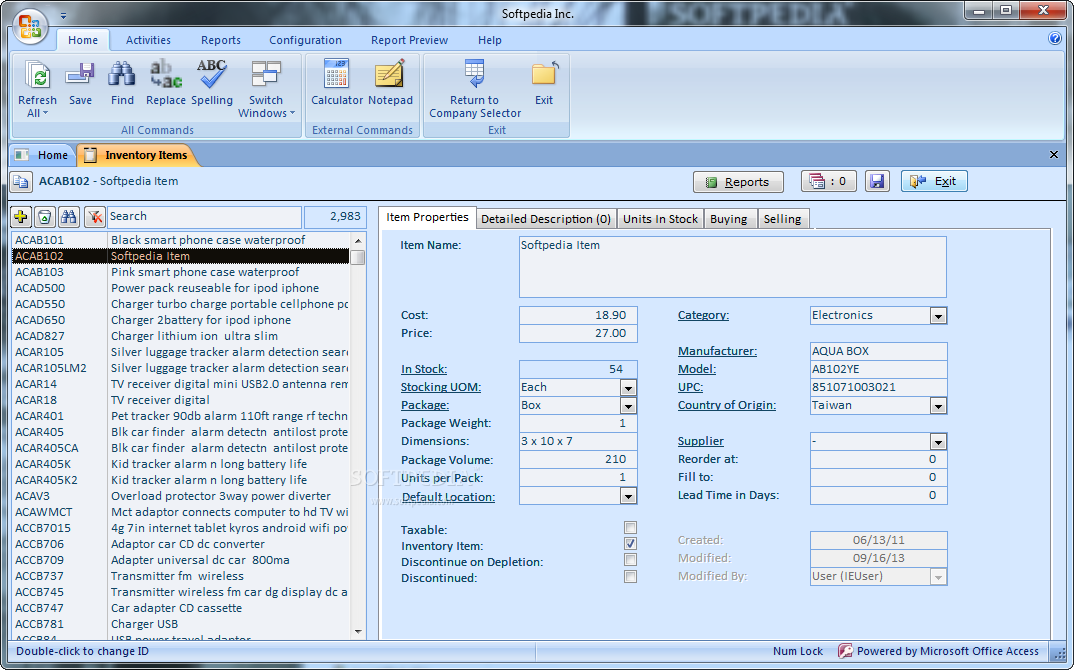
Task: Click the add new item plus icon
Action: pos(21,217)
